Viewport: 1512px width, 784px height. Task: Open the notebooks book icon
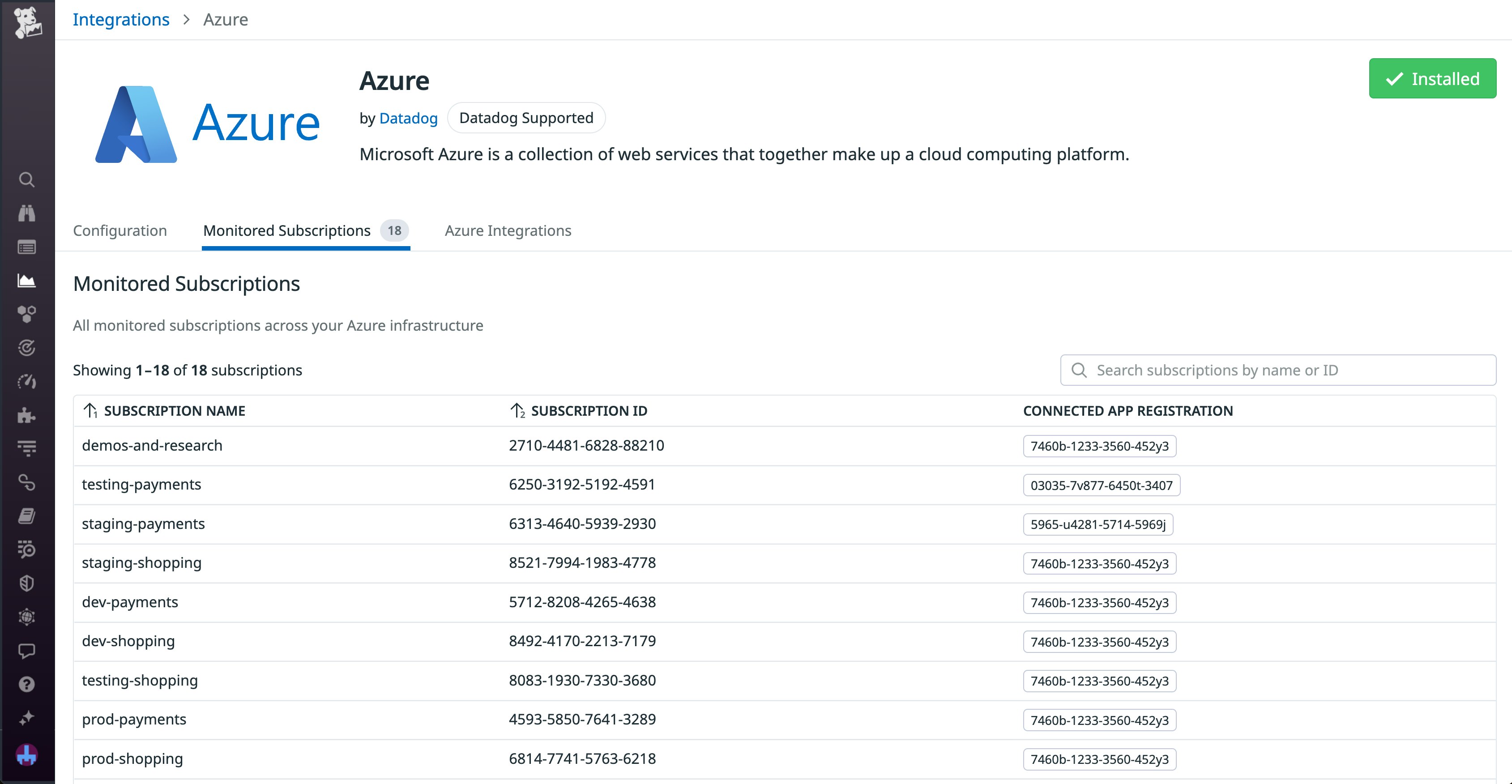click(x=26, y=516)
